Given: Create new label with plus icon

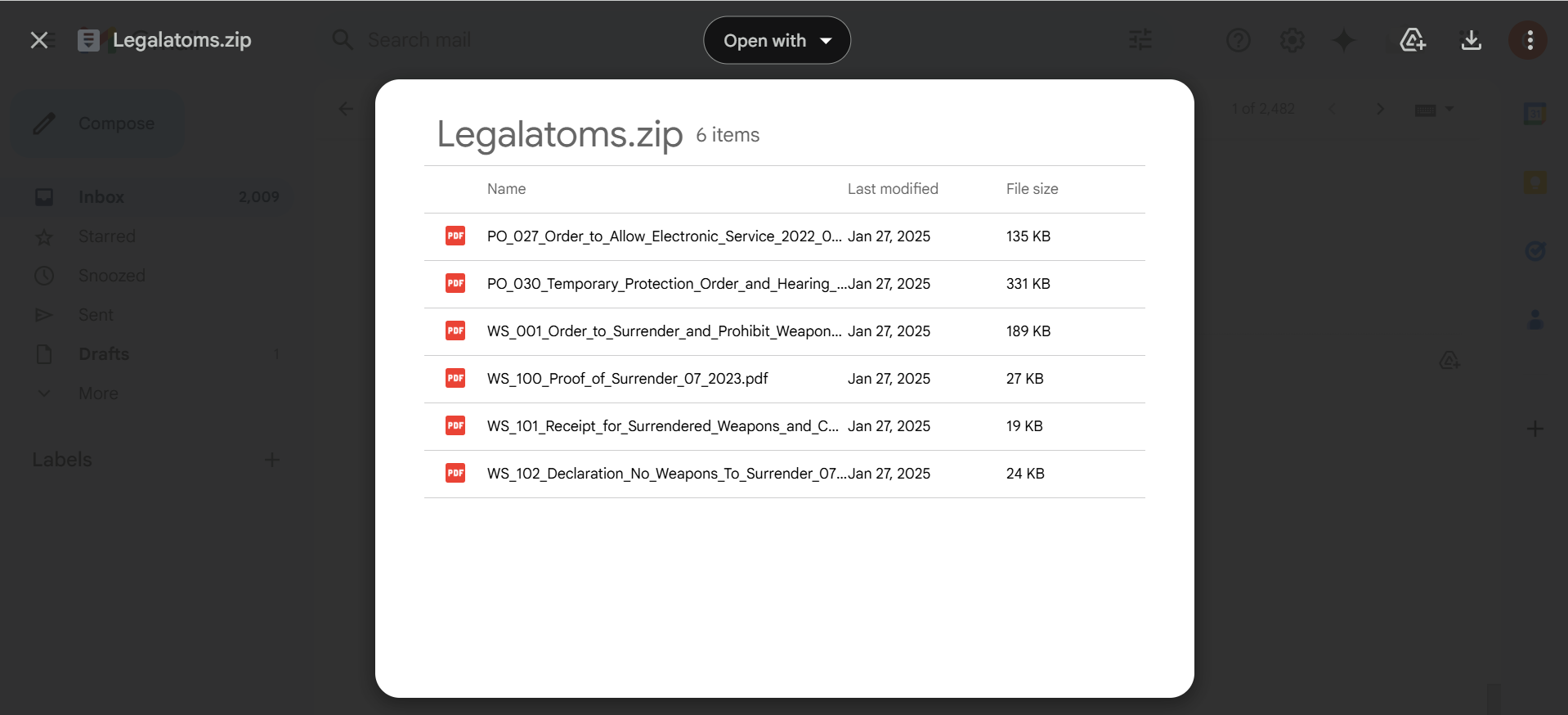Looking at the screenshot, I should tap(272, 460).
